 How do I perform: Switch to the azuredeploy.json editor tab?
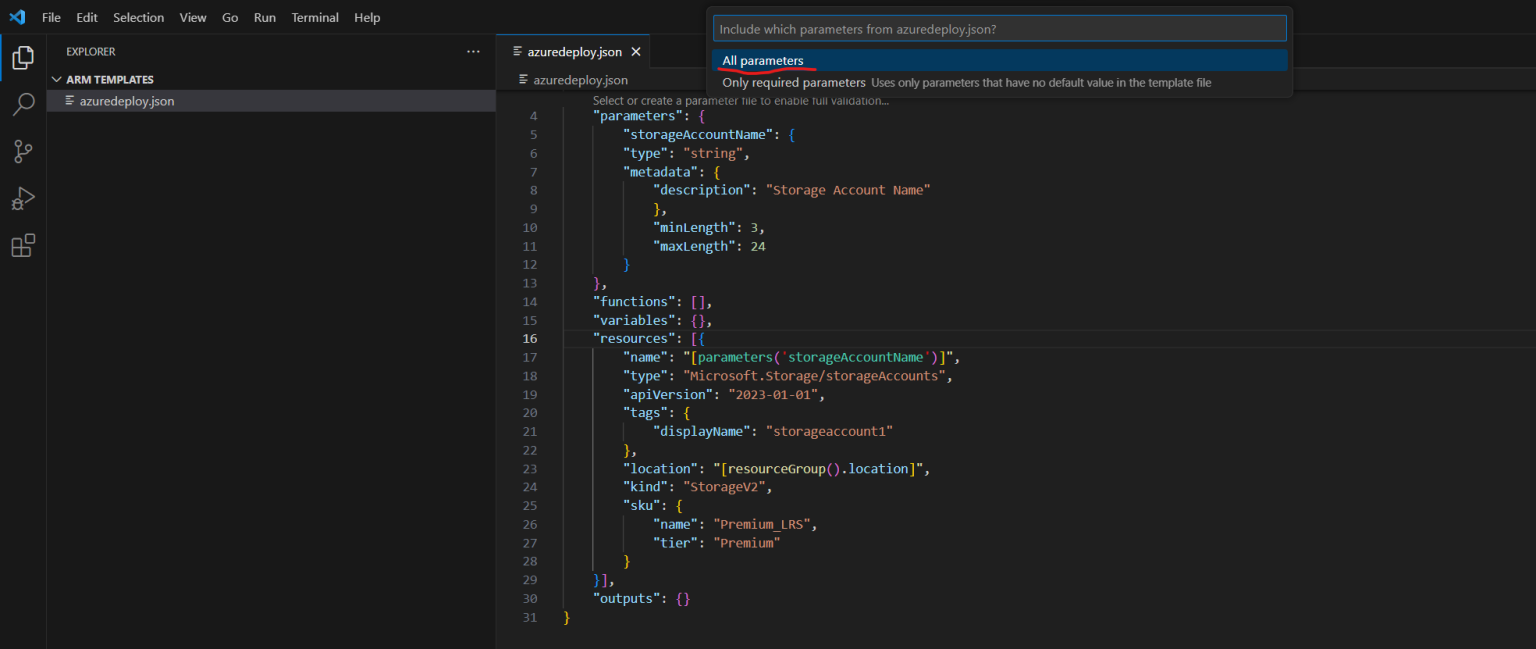coord(573,50)
